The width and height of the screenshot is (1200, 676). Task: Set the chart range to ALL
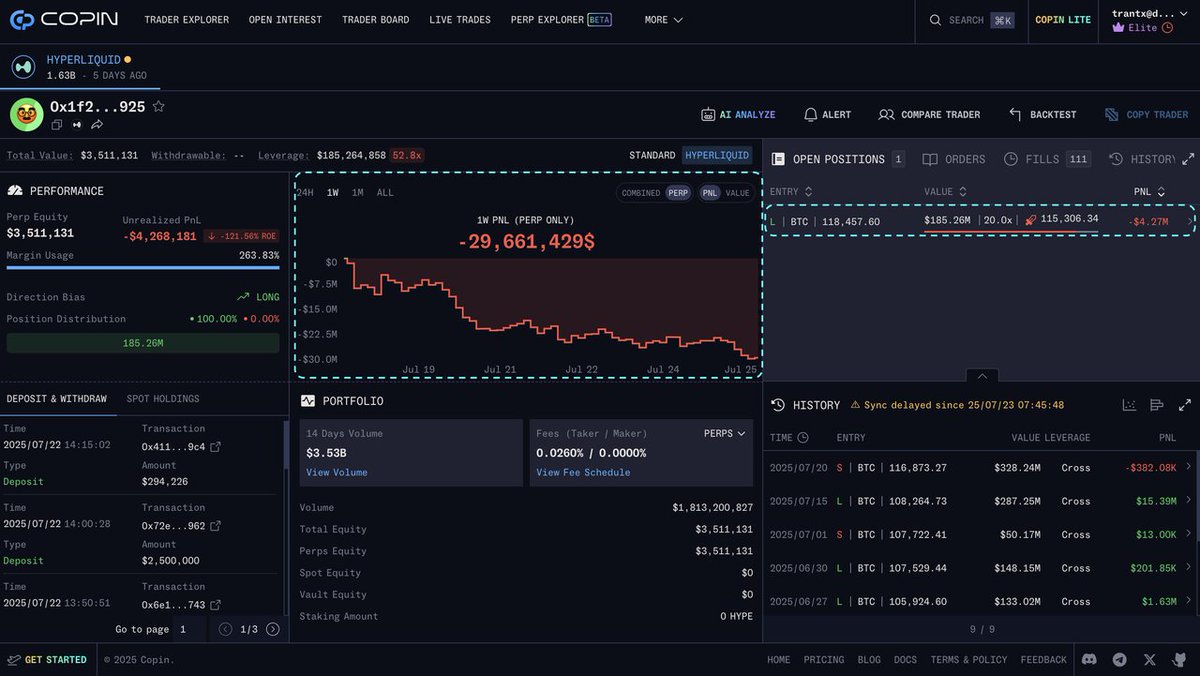385,193
